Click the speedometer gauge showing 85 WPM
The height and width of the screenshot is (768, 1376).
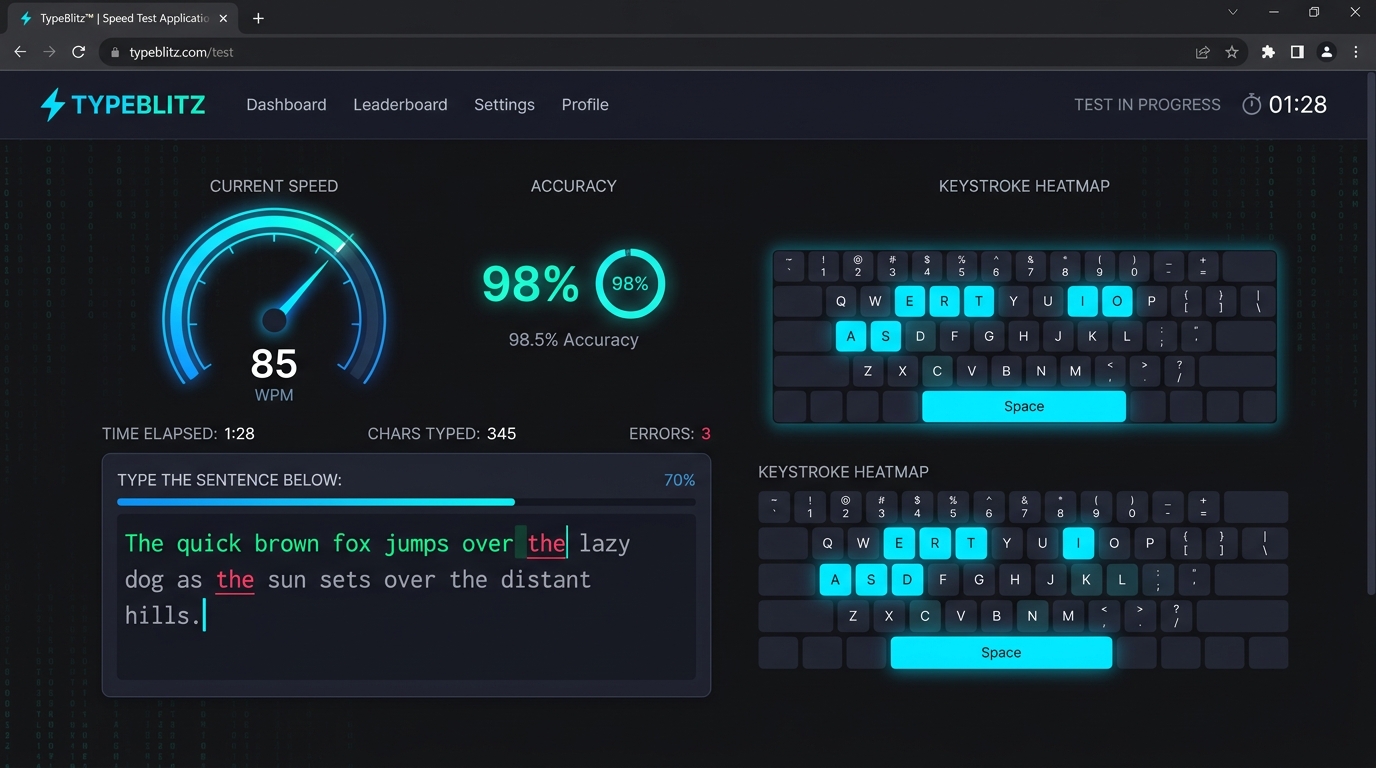(274, 300)
